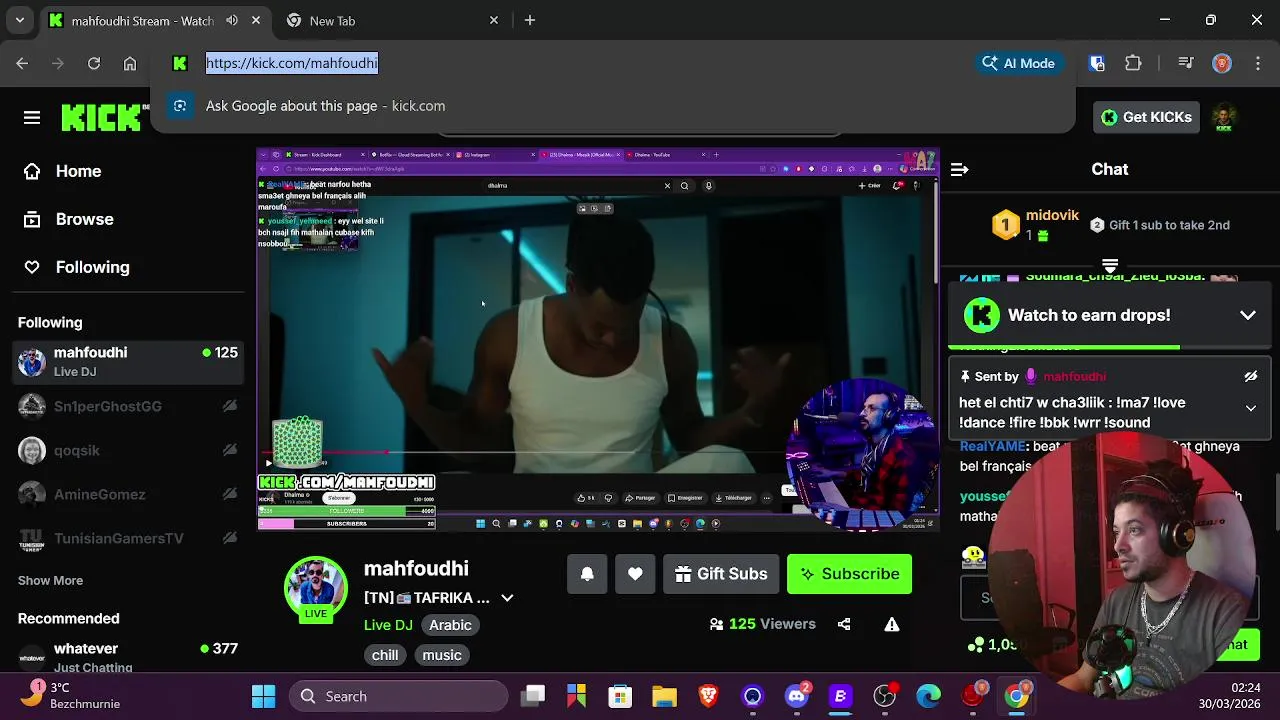Open Microsoft Store from the taskbar
This screenshot has height=720, width=1280.
click(x=620, y=696)
